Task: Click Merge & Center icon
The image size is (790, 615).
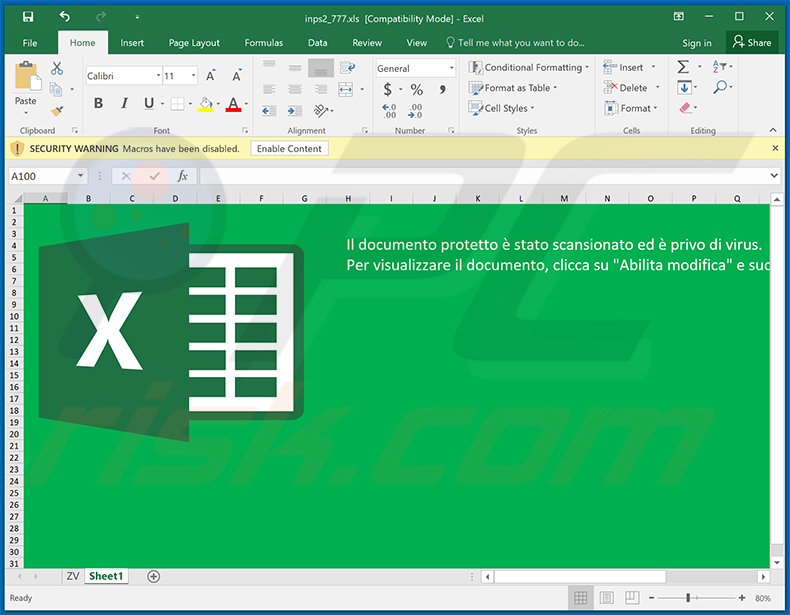Action: [x=346, y=90]
